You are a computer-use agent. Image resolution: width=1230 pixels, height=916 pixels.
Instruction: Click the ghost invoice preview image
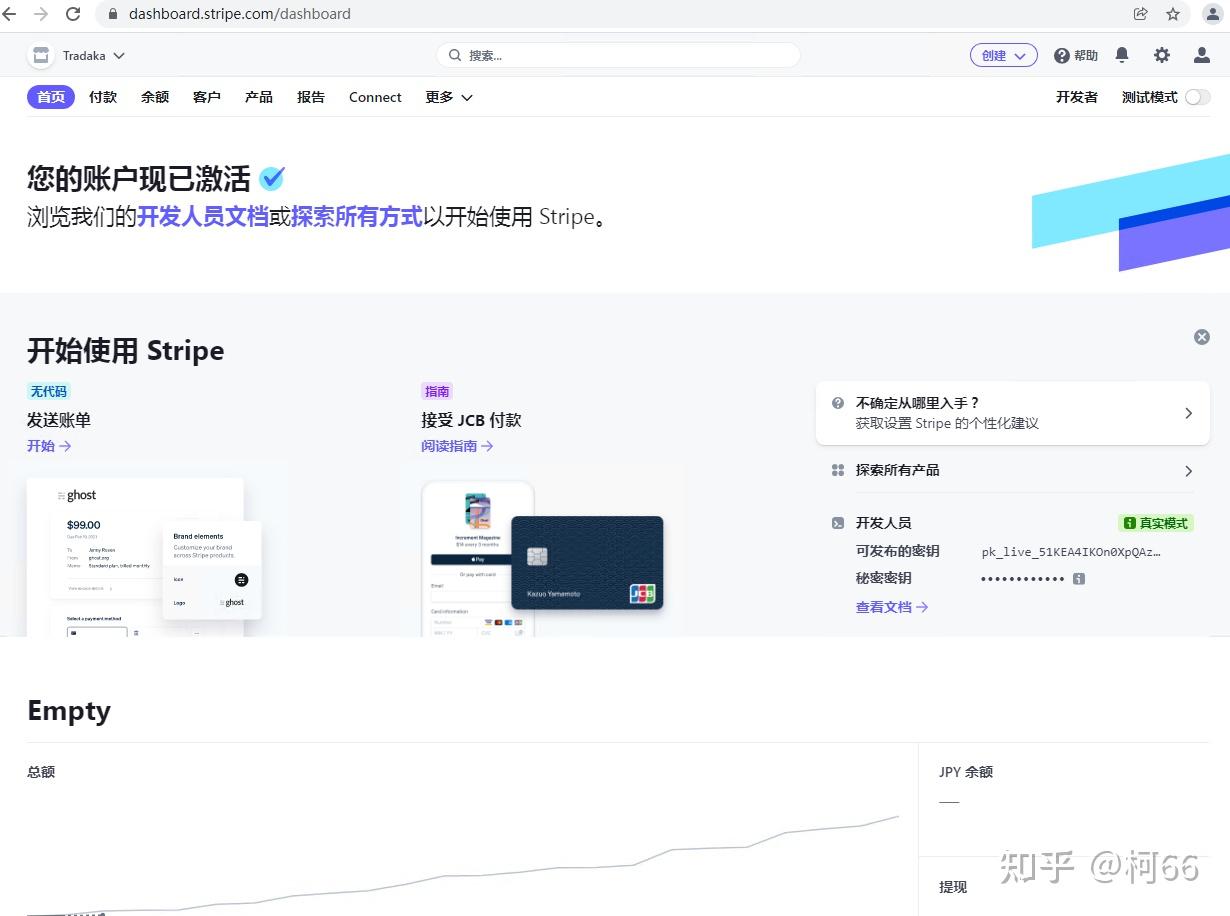point(145,556)
